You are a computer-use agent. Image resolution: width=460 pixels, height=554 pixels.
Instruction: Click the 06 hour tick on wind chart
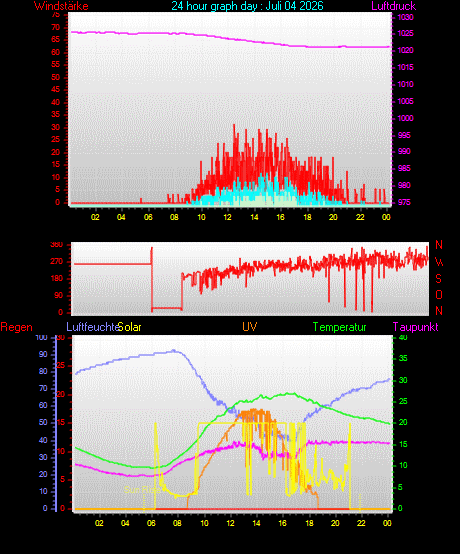(x=148, y=217)
